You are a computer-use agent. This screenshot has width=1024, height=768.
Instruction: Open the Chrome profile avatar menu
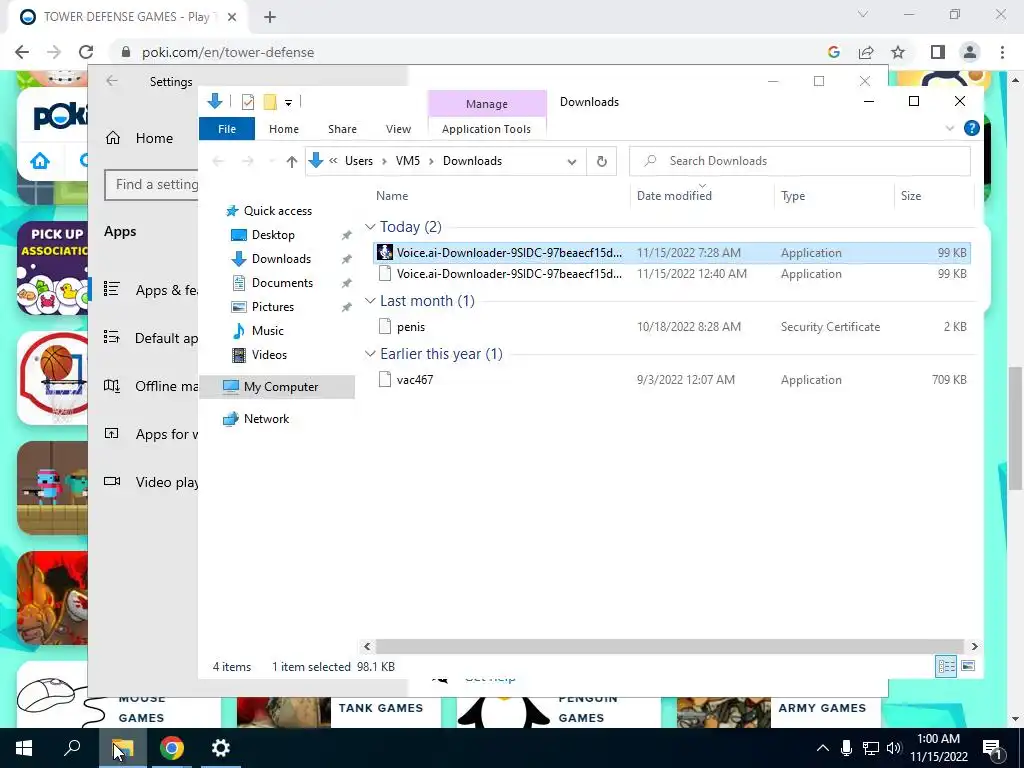(970, 52)
